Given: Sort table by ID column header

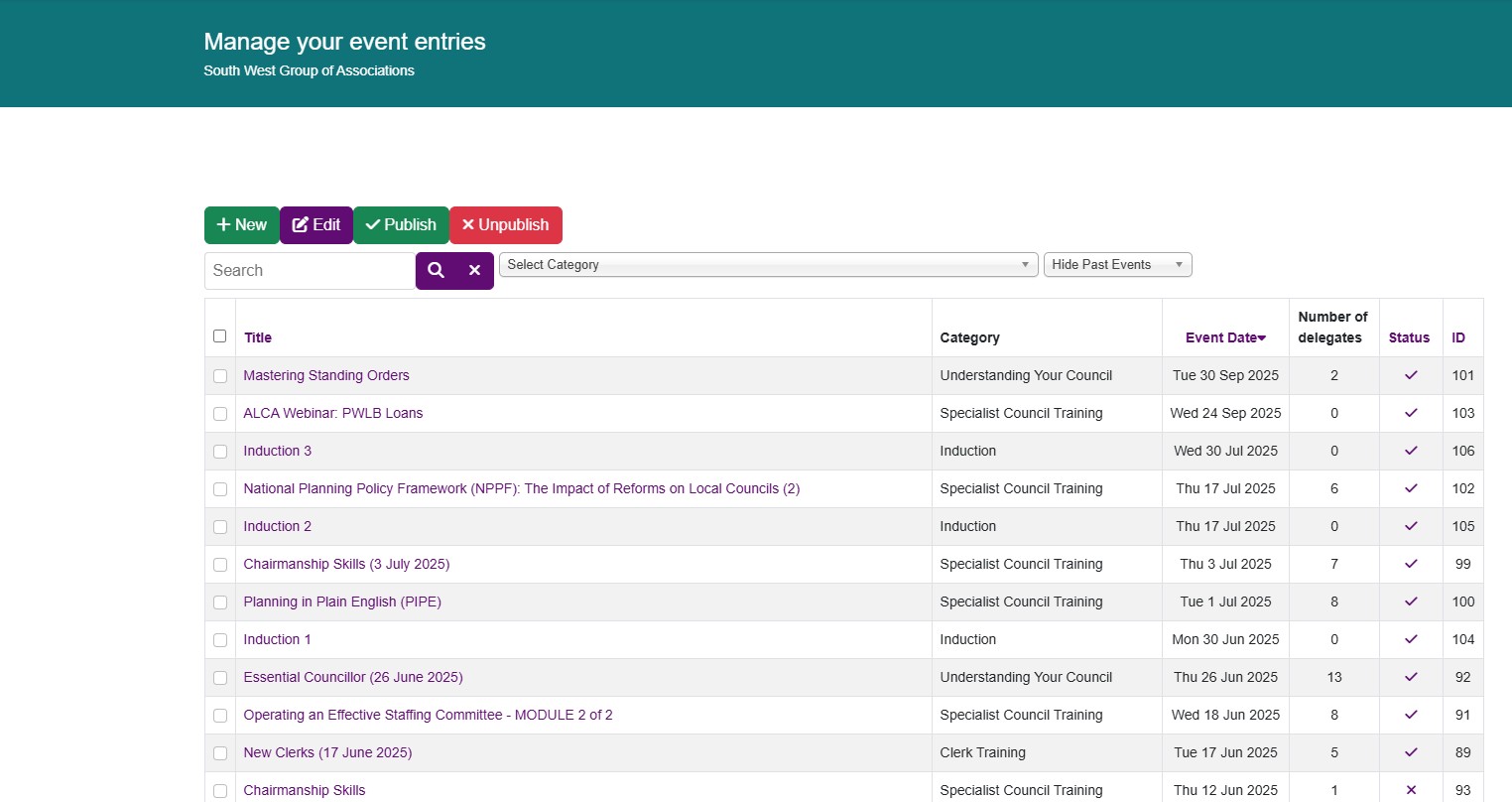Looking at the screenshot, I should [1458, 337].
